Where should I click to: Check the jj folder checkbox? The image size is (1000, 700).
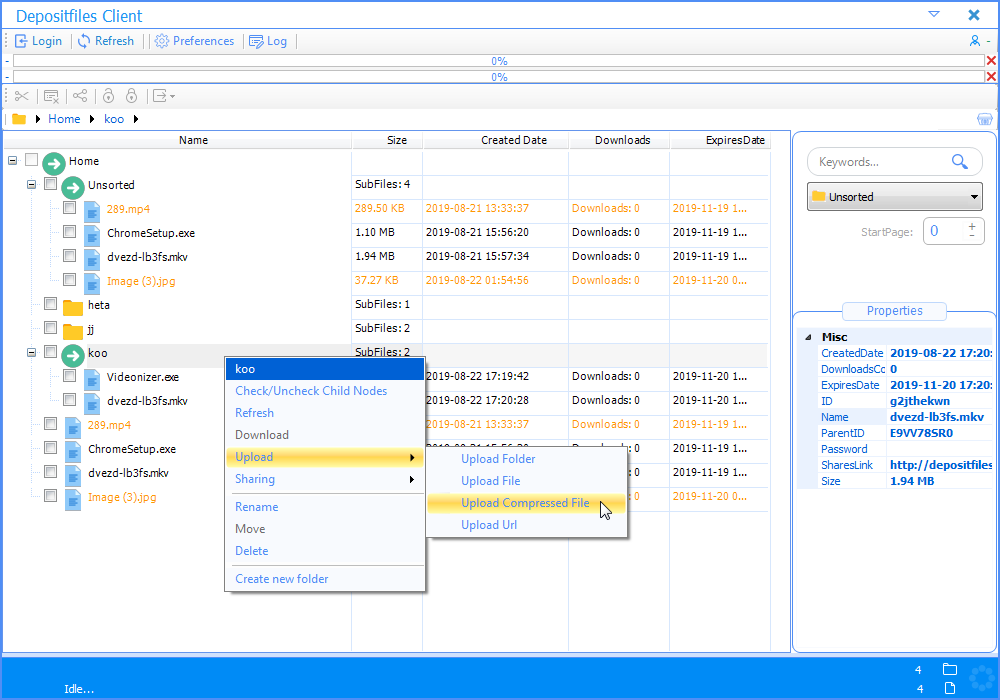pyautogui.click(x=50, y=328)
